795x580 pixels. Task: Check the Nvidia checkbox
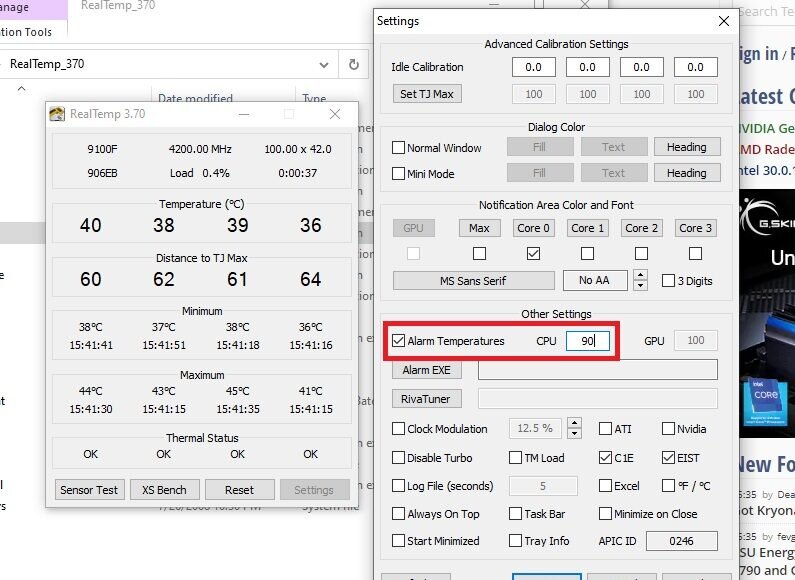(668, 428)
